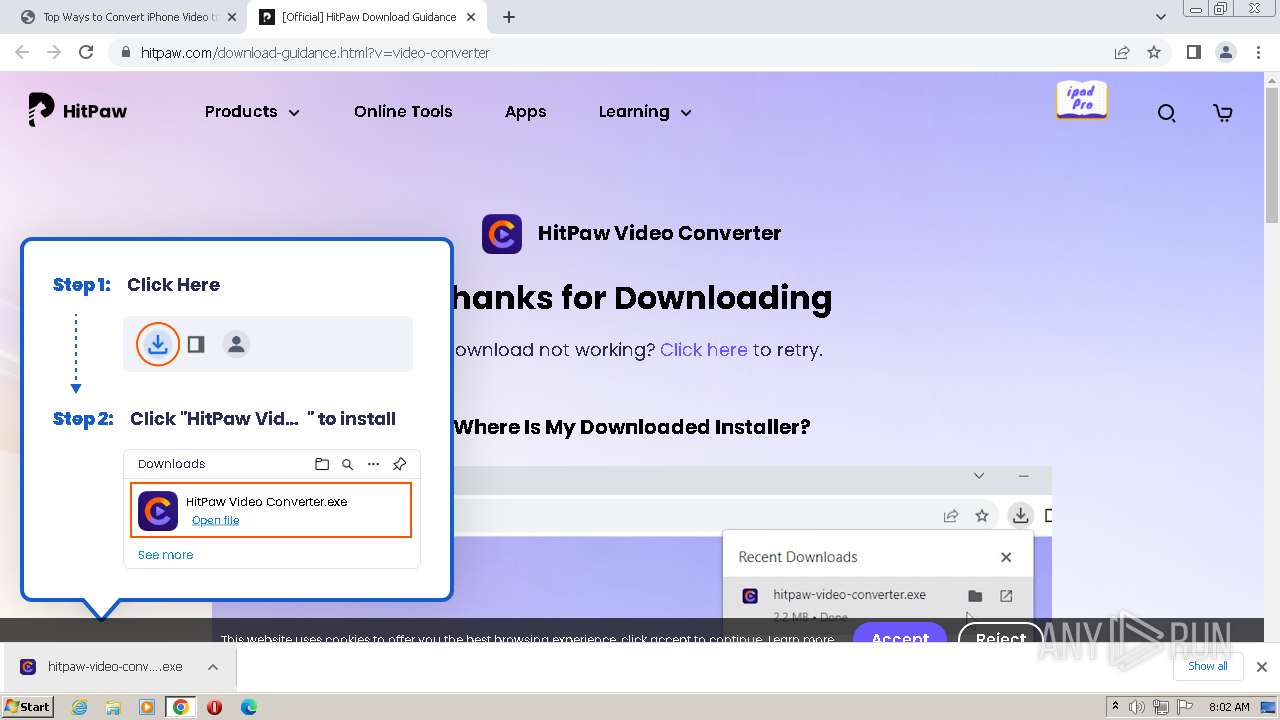1280x720 pixels.
Task: Show all downloads
Action: tap(1208, 666)
